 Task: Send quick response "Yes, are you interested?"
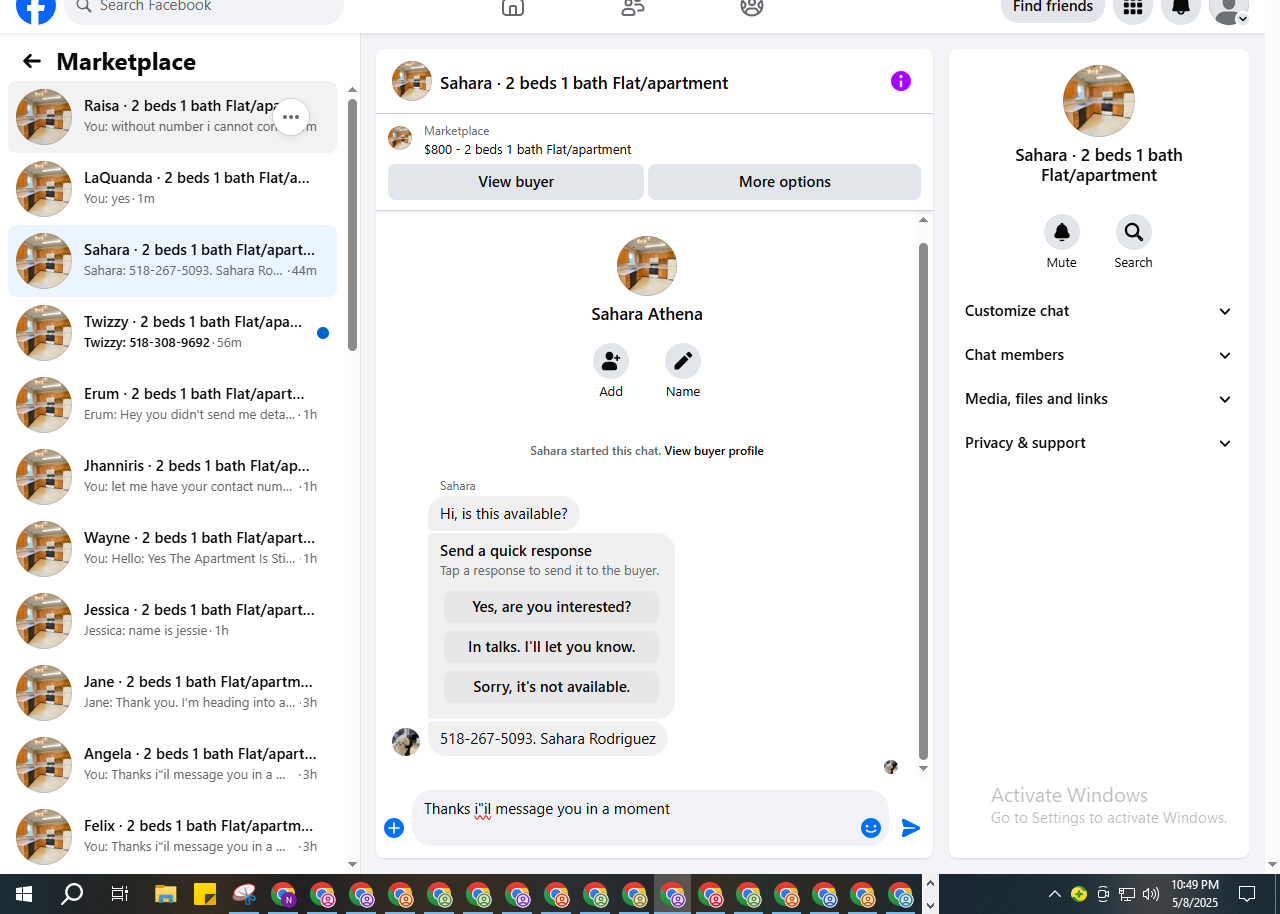(552, 607)
